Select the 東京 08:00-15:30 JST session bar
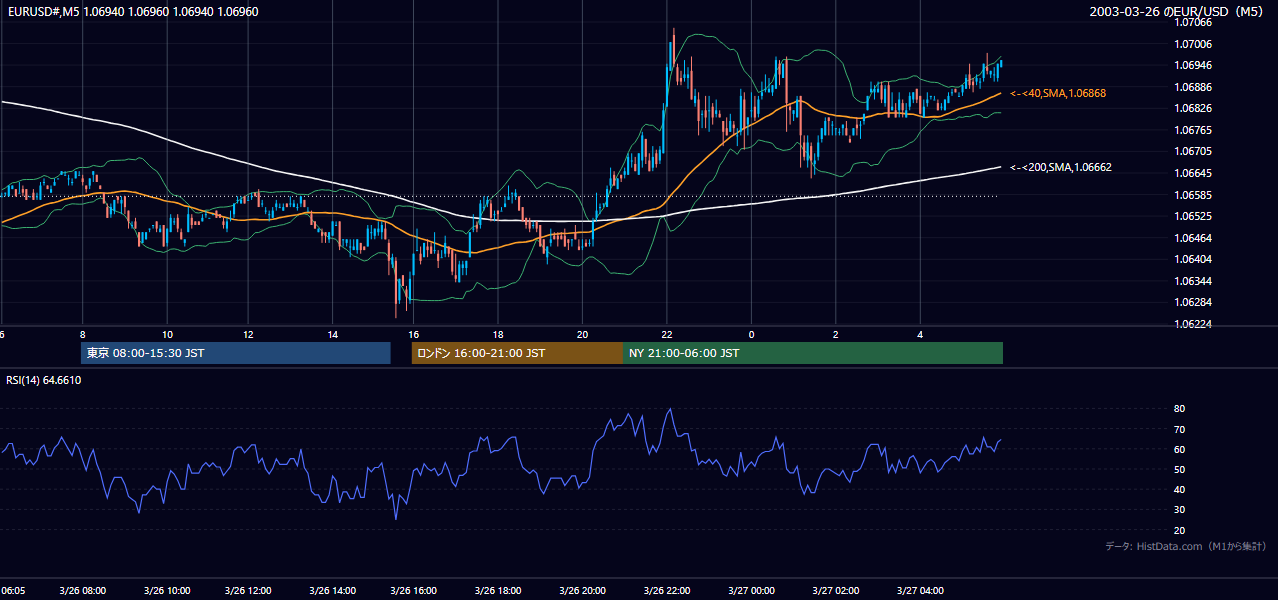 [x=235, y=353]
